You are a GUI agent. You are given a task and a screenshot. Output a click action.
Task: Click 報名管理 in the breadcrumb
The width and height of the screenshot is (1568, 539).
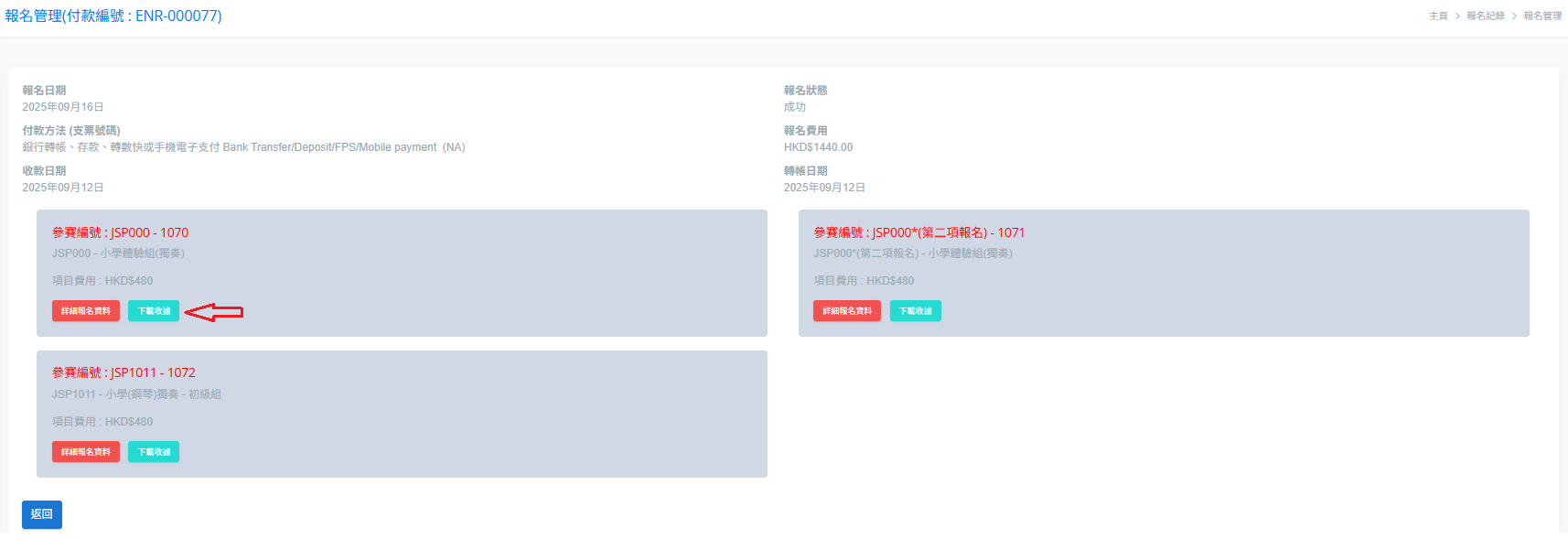[x=1542, y=16]
